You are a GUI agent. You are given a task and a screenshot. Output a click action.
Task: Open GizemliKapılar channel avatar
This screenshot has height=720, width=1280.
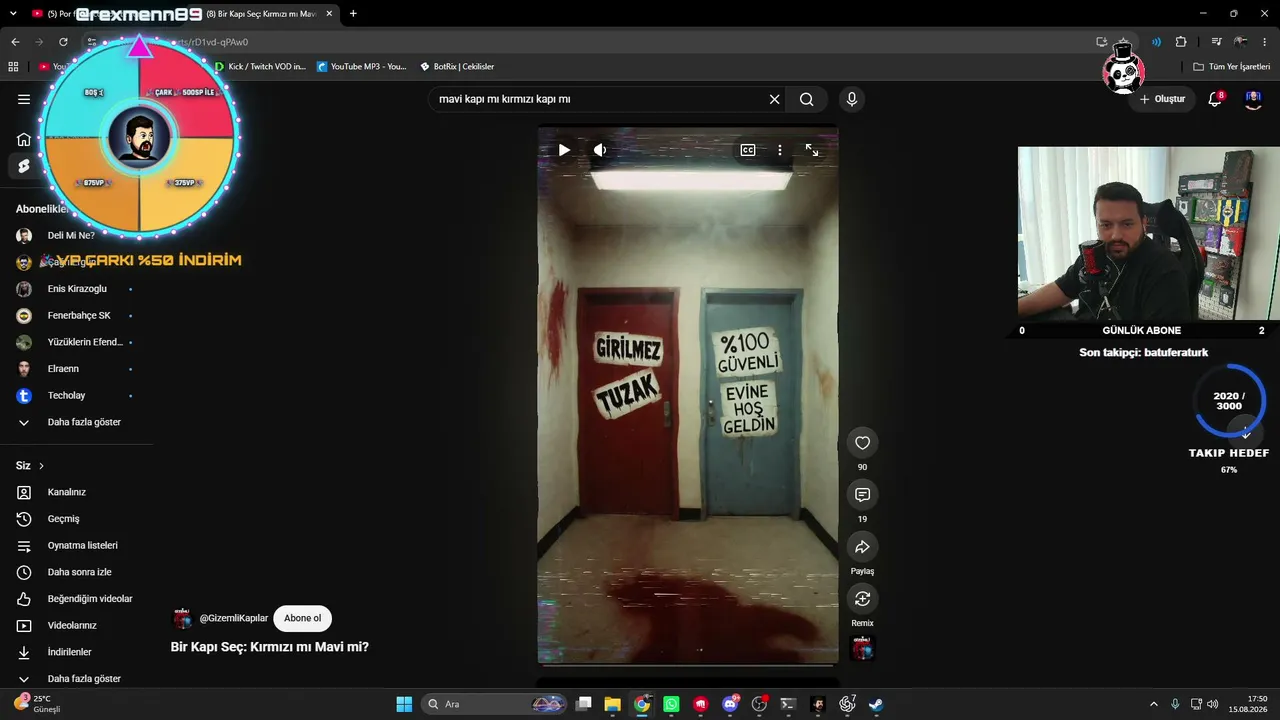pos(182,618)
